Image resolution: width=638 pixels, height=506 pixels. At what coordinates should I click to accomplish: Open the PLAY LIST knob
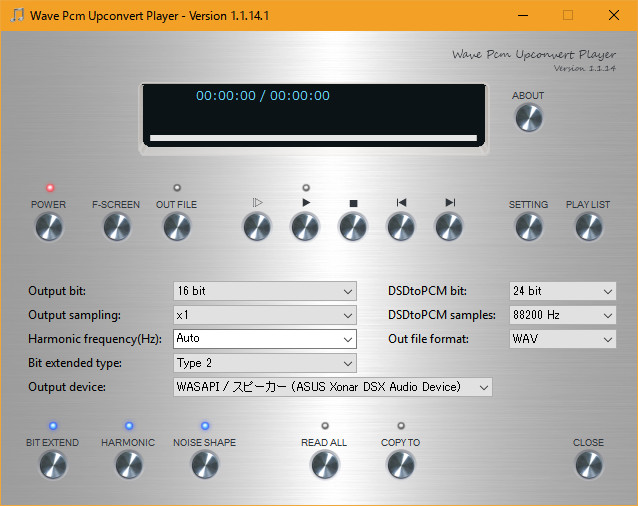point(588,228)
